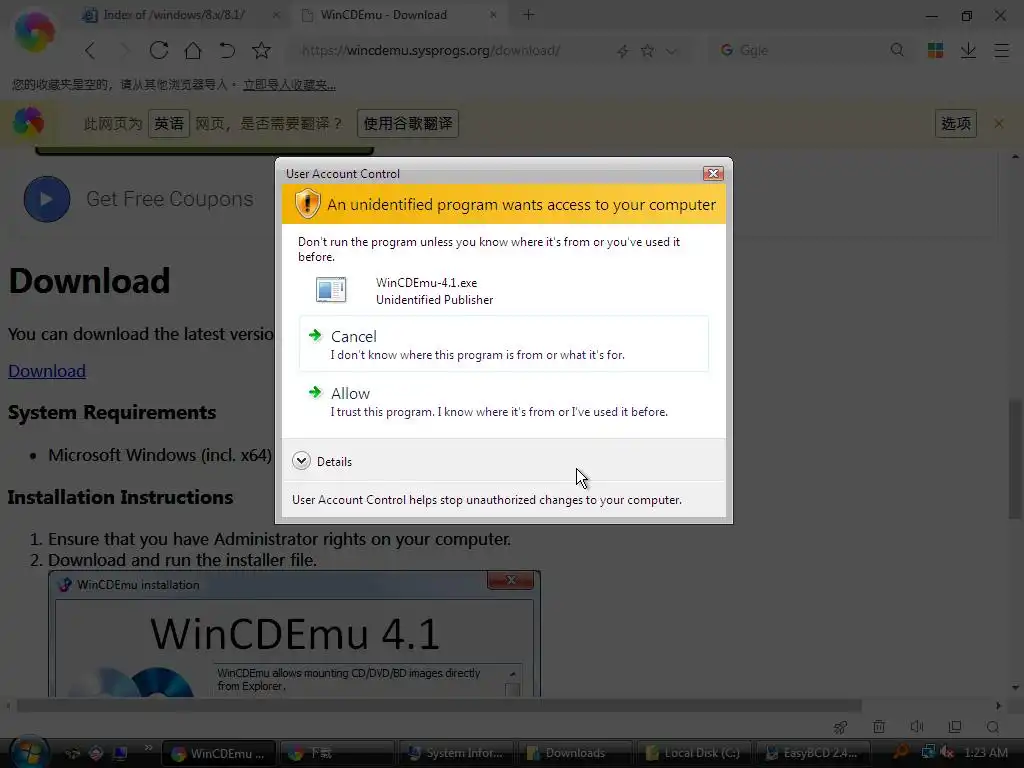Open the browser downloads arrow icon
The width and height of the screenshot is (1024, 768).
click(968, 50)
